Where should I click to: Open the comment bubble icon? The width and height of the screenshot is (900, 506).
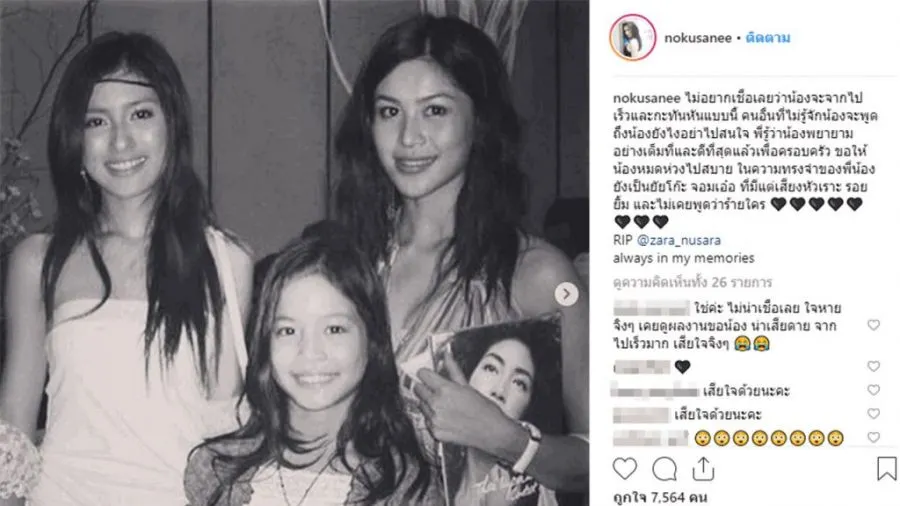664,469
